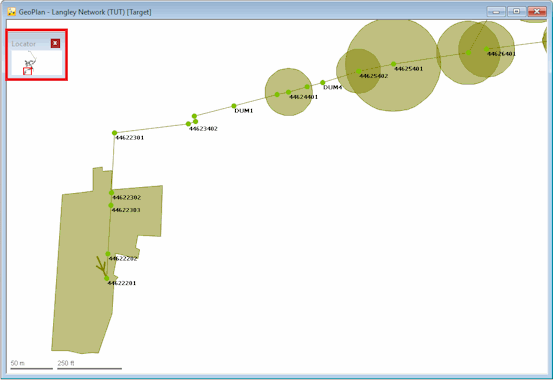This screenshot has width=553, height=380.
Task: Select node 44622301
Action: [x=114, y=133]
